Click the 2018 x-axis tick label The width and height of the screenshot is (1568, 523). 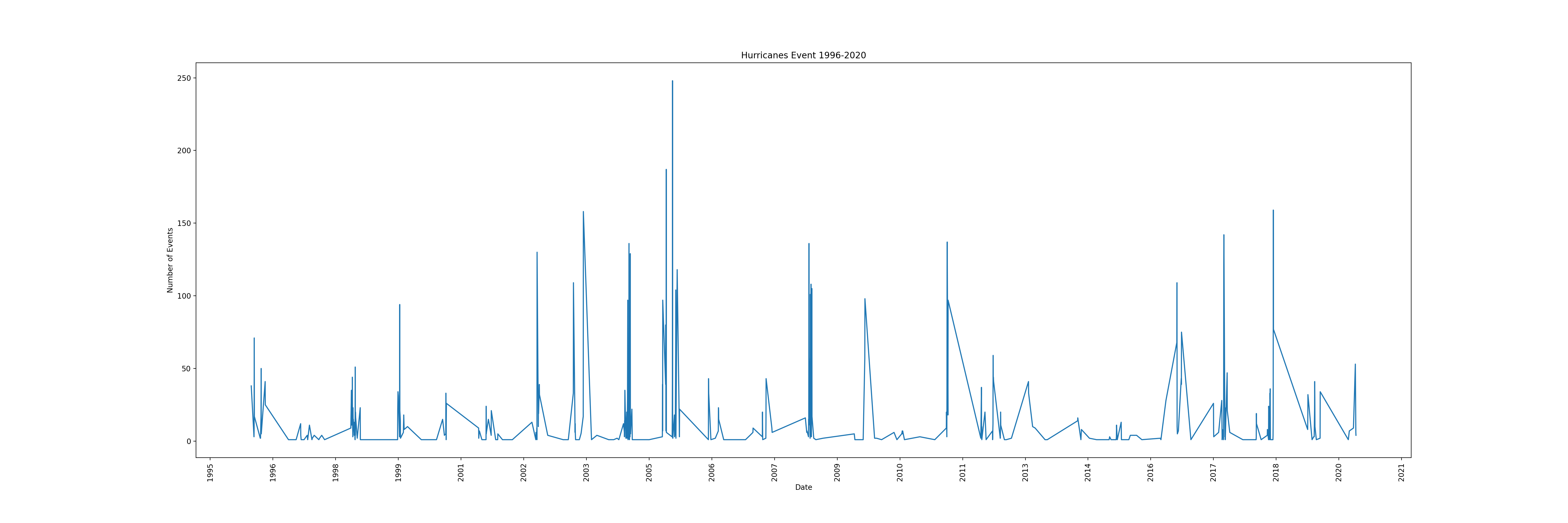pos(1276,473)
